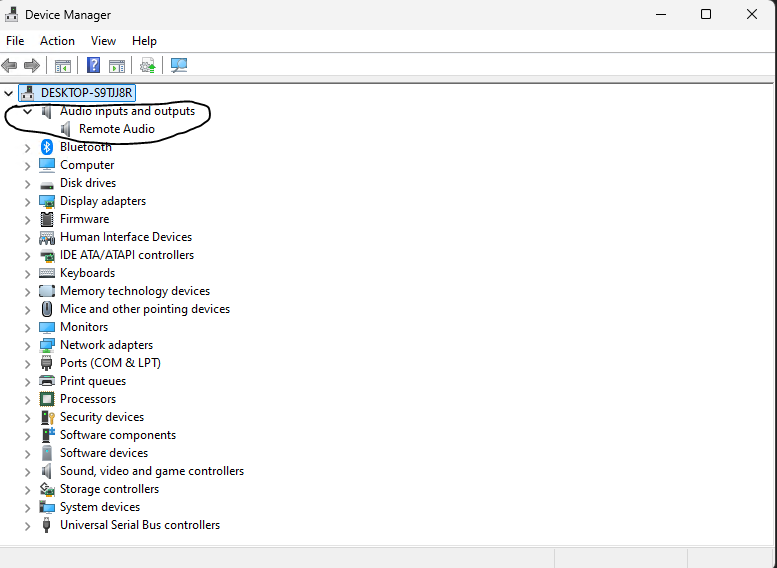Image resolution: width=777 pixels, height=568 pixels.
Task: Click the printer icon for Print queues
Action: pyautogui.click(x=47, y=381)
